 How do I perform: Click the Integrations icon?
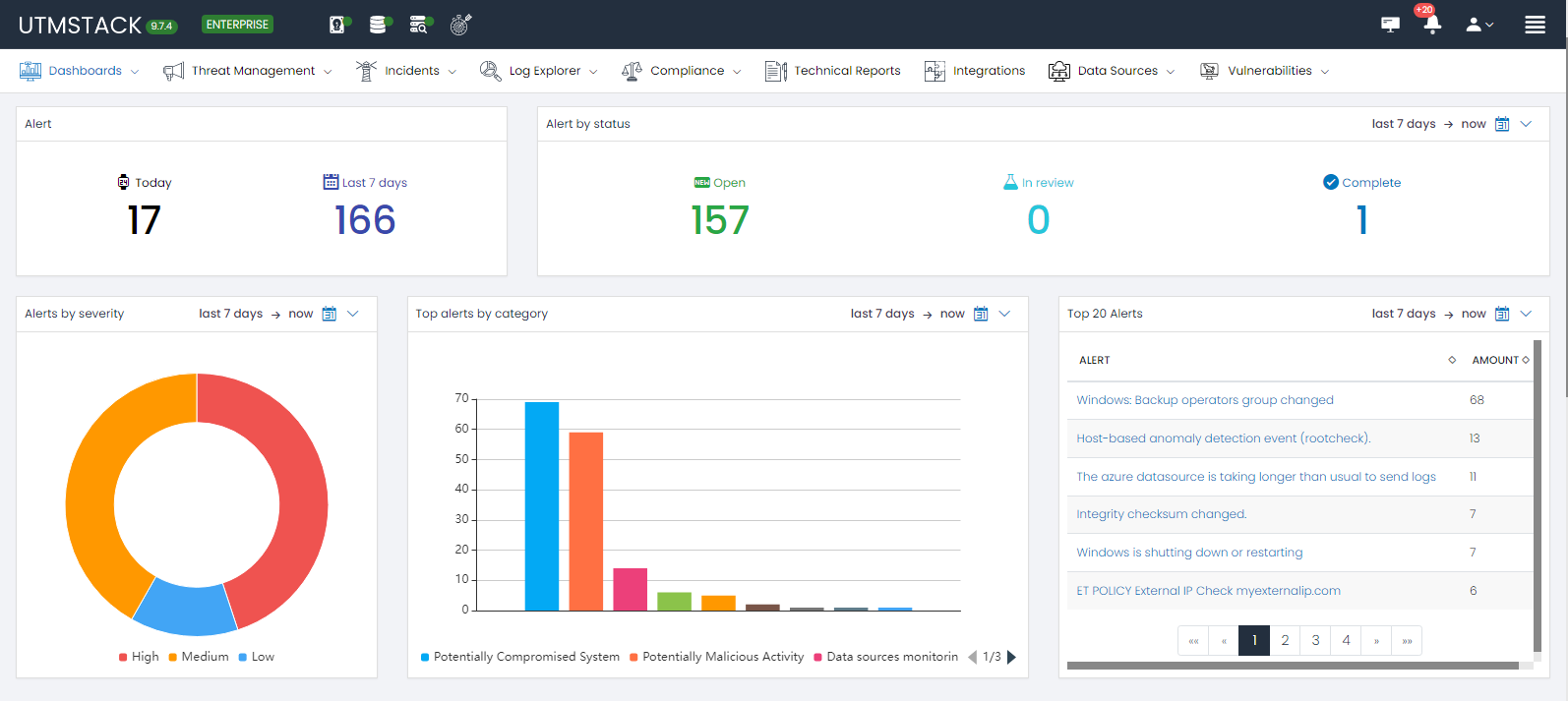pos(935,71)
